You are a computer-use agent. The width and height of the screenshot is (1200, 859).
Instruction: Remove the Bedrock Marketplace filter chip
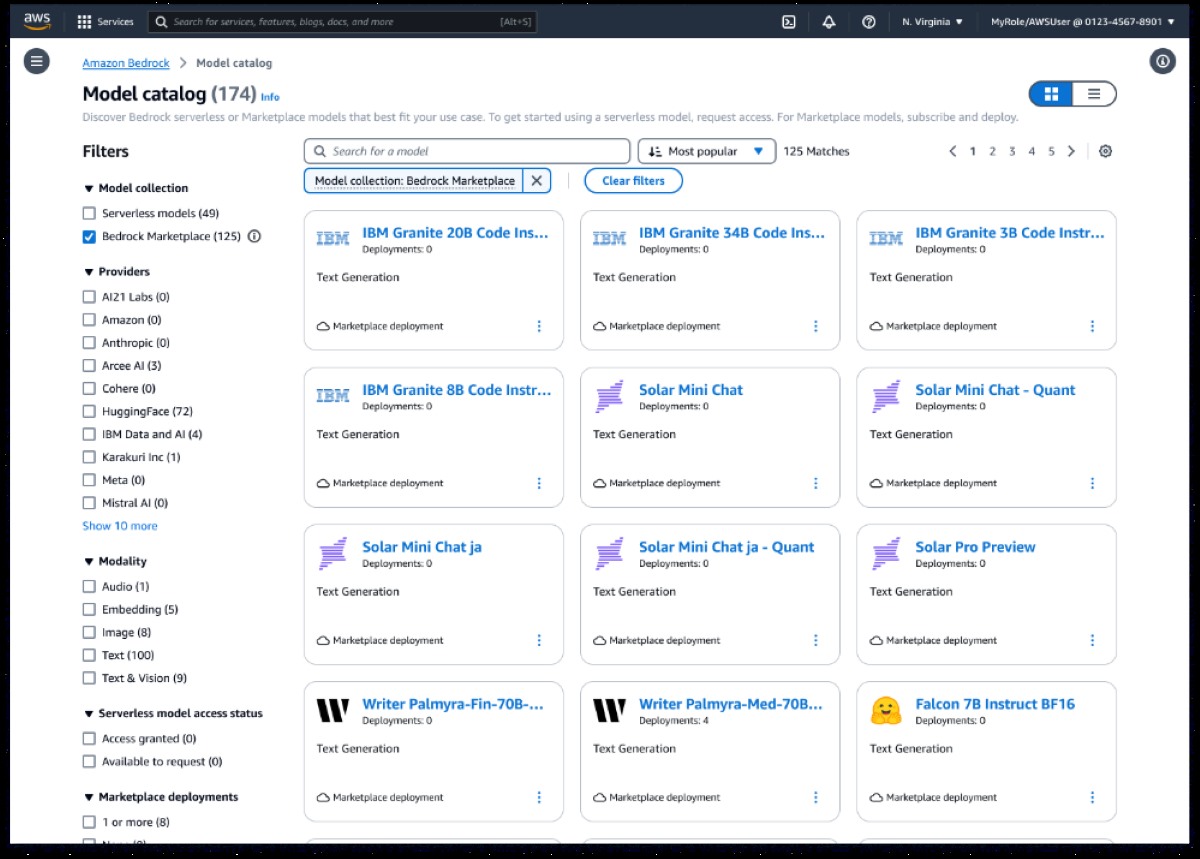coord(537,181)
